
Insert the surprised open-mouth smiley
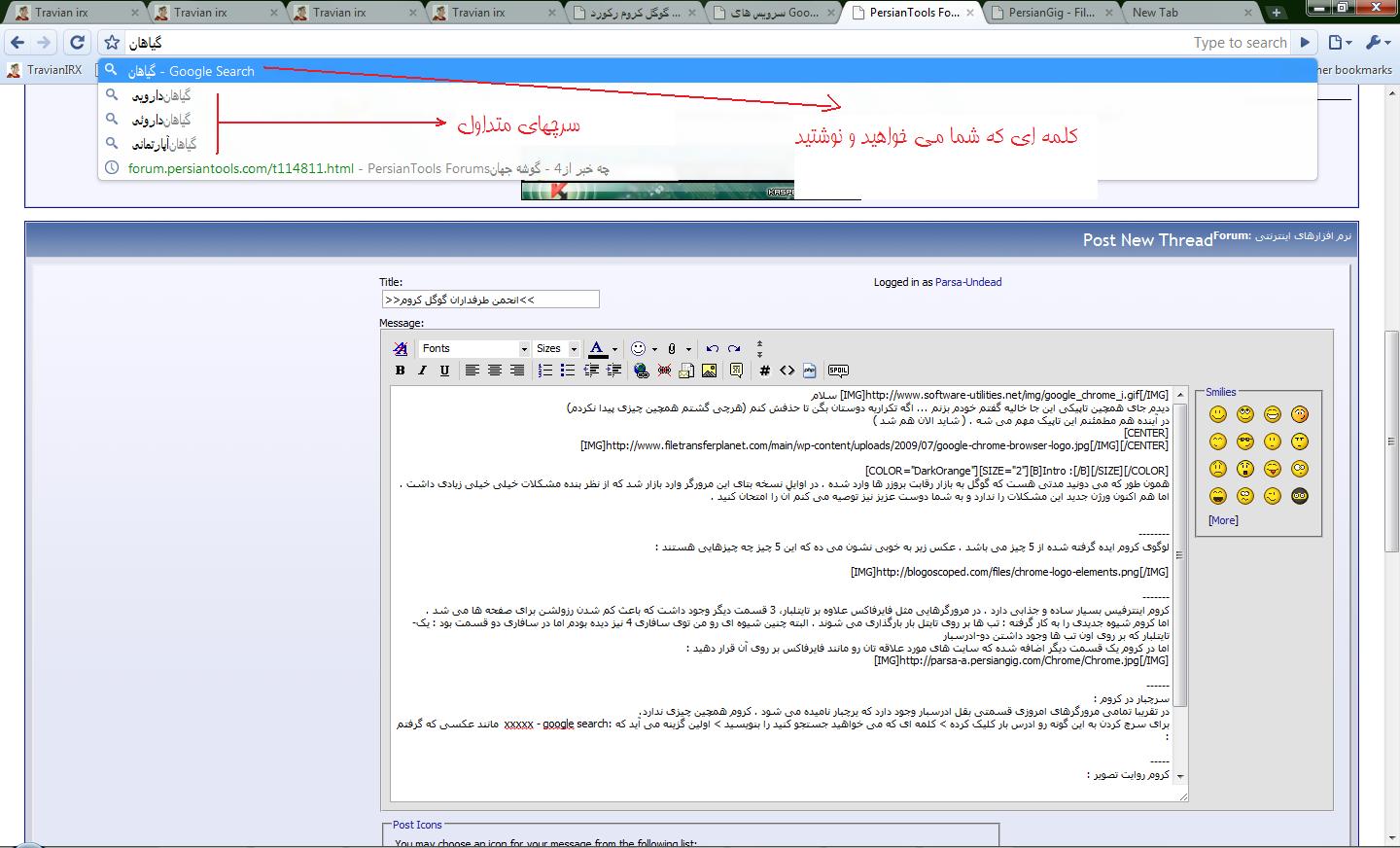tap(1245, 469)
